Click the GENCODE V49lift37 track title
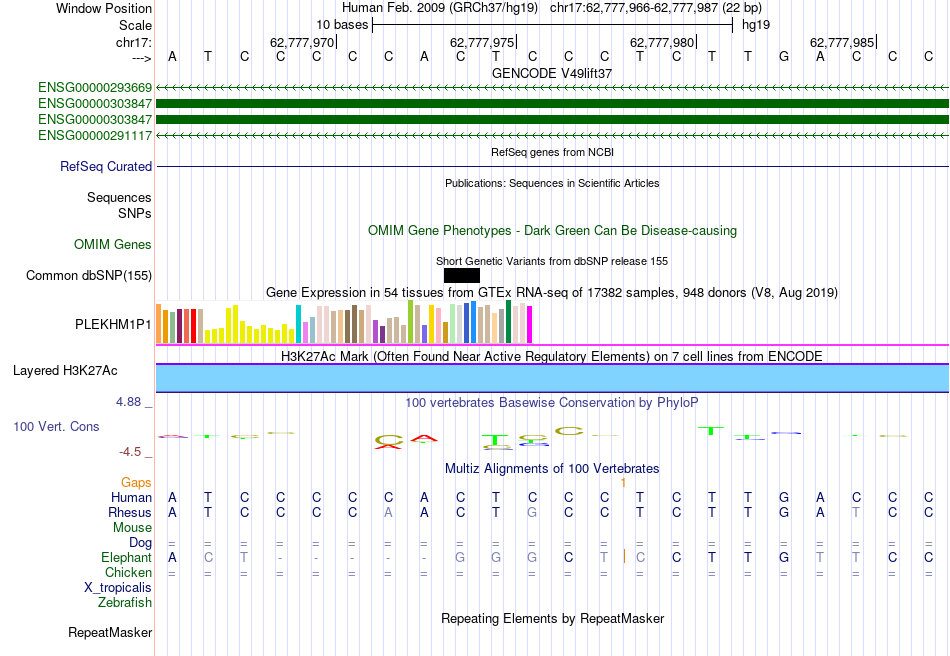The height and width of the screenshot is (656, 950). (552, 73)
